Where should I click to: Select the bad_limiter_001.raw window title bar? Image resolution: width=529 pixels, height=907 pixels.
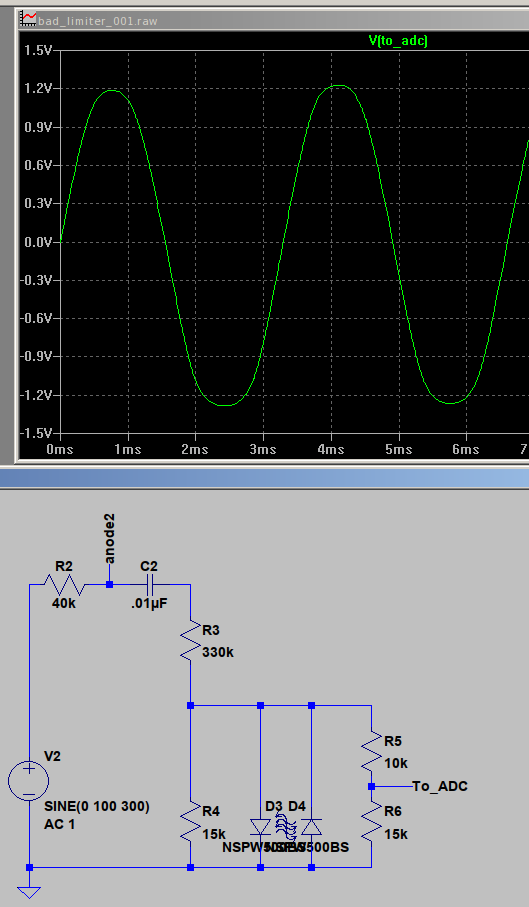tap(273, 20)
